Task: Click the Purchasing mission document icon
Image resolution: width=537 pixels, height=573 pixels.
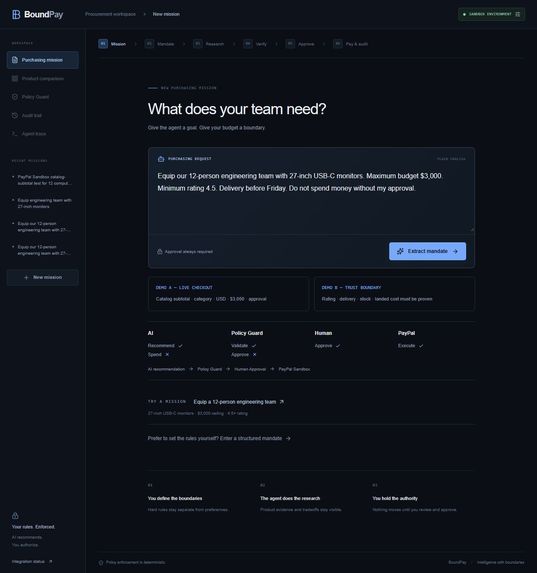Action: pyautogui.click(x=15, y=60)
